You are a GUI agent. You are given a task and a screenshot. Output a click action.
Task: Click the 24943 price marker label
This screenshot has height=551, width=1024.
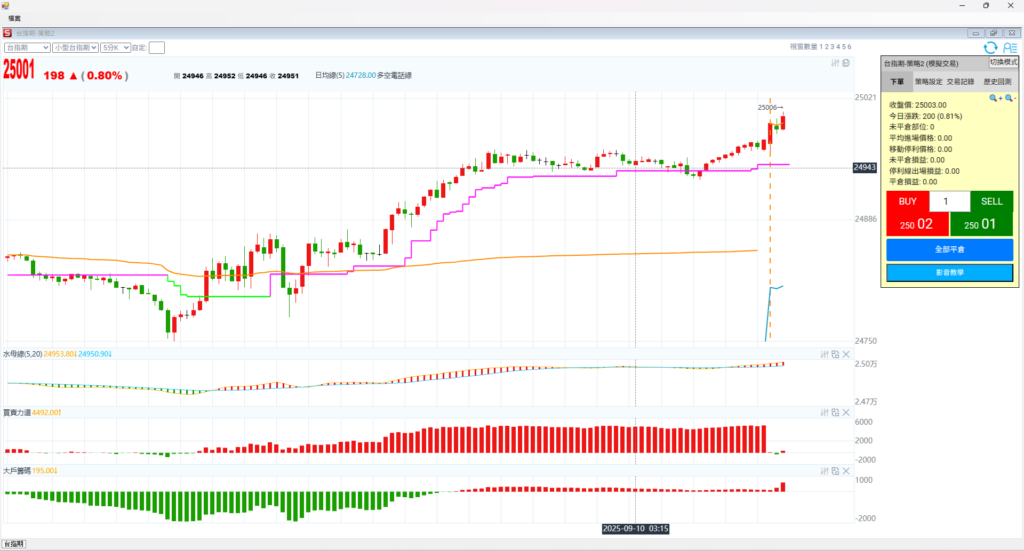[865, 168]
